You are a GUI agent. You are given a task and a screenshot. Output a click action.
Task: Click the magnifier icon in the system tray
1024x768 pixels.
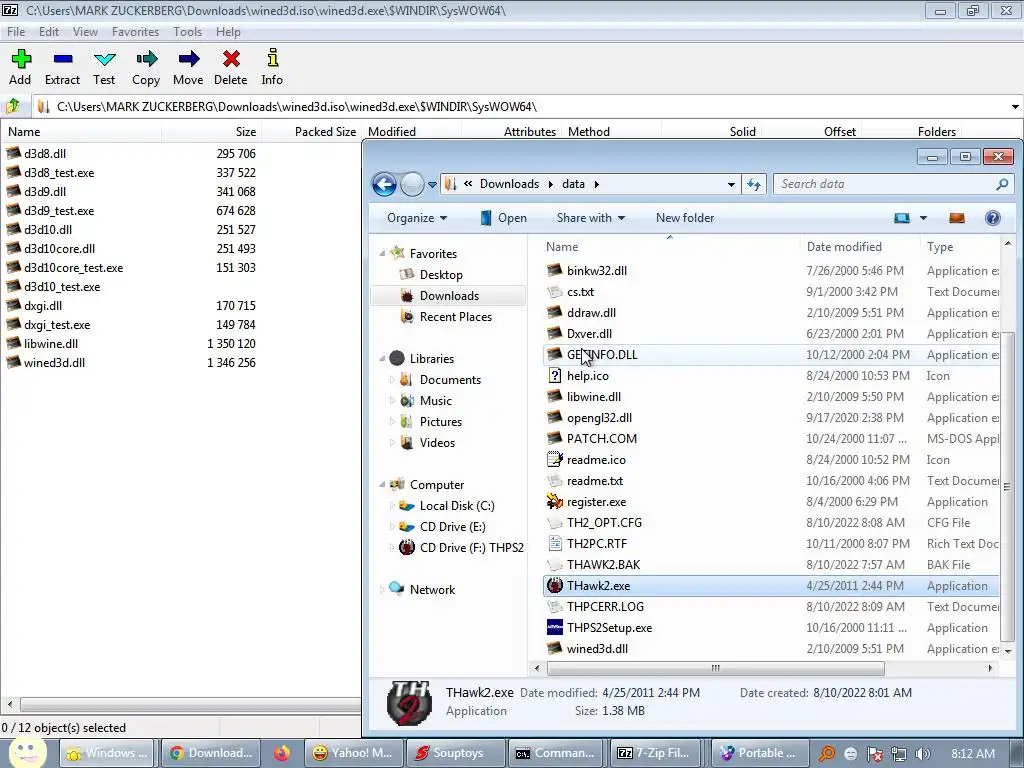tap(827, 754)
